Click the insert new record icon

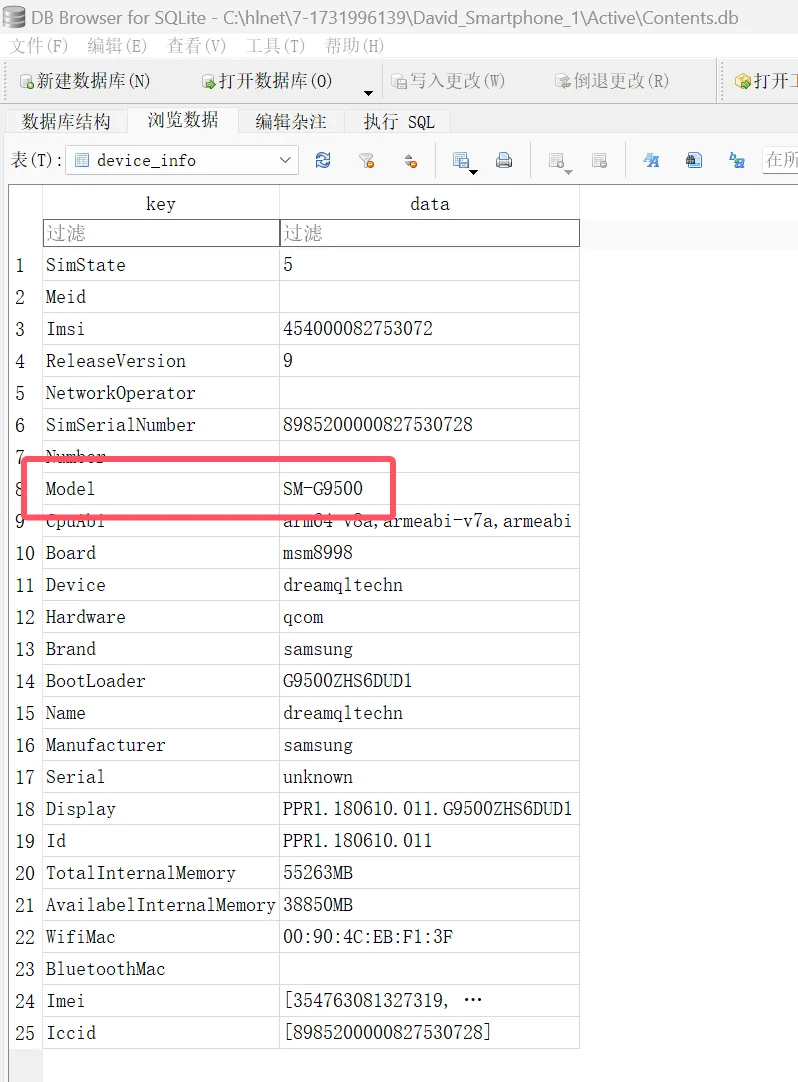pyautogui.click(x=556, y=161)
